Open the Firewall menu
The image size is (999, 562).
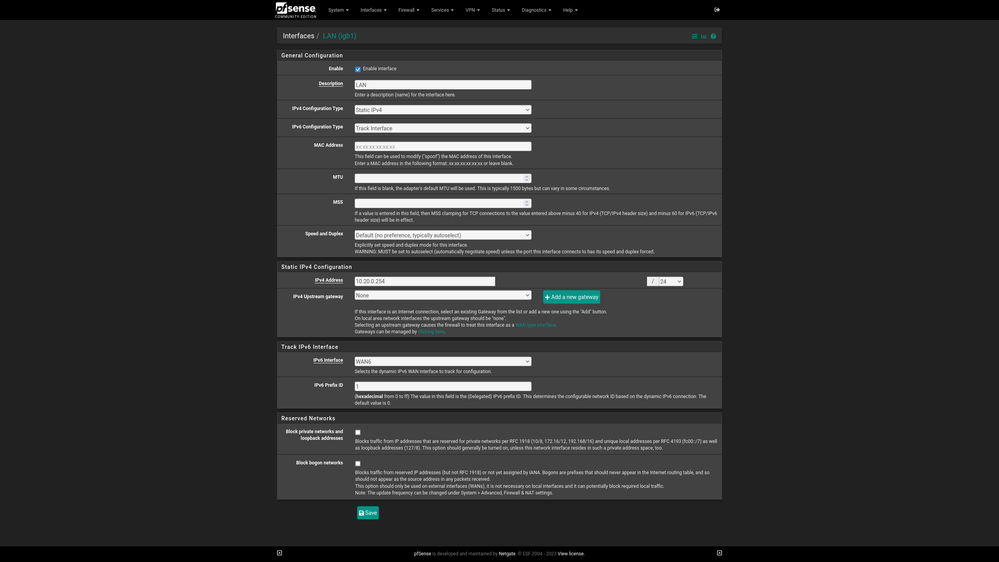click(408, 10)
